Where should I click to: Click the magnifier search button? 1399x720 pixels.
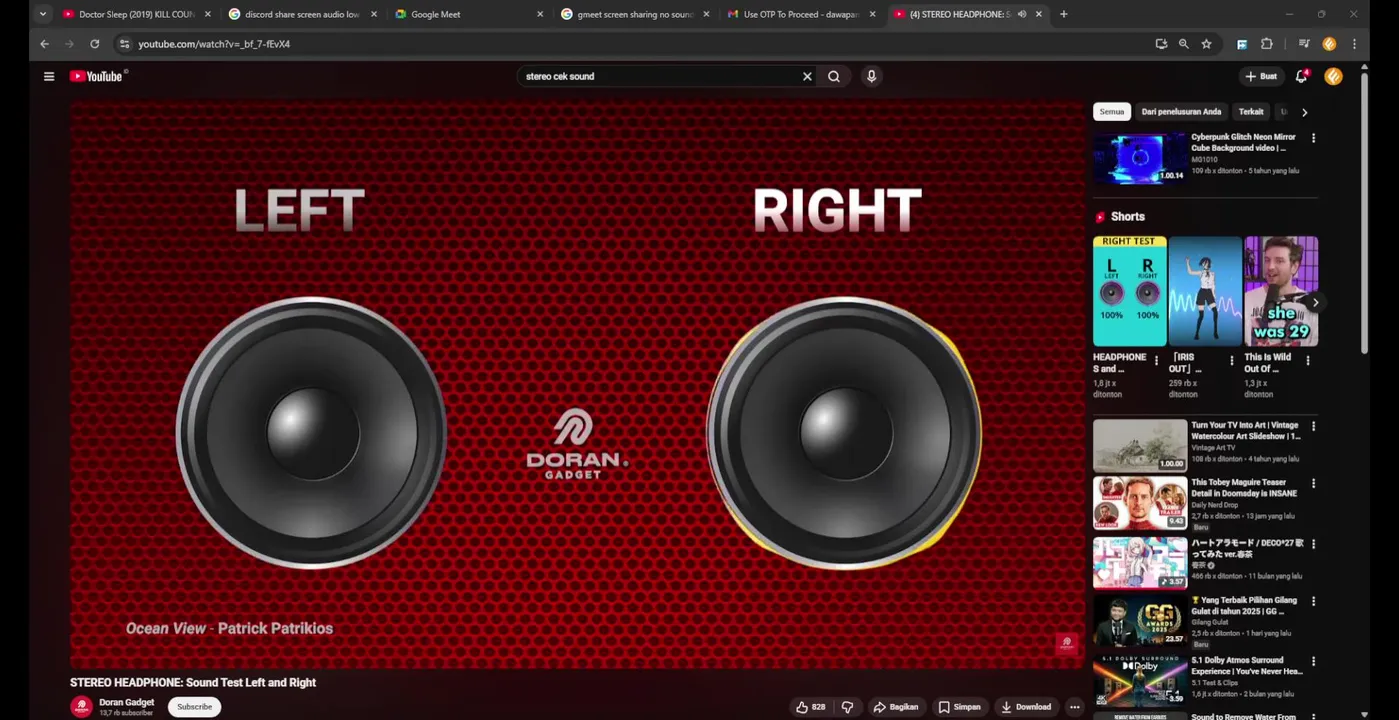pyautogui.click(x=834, y=76)
